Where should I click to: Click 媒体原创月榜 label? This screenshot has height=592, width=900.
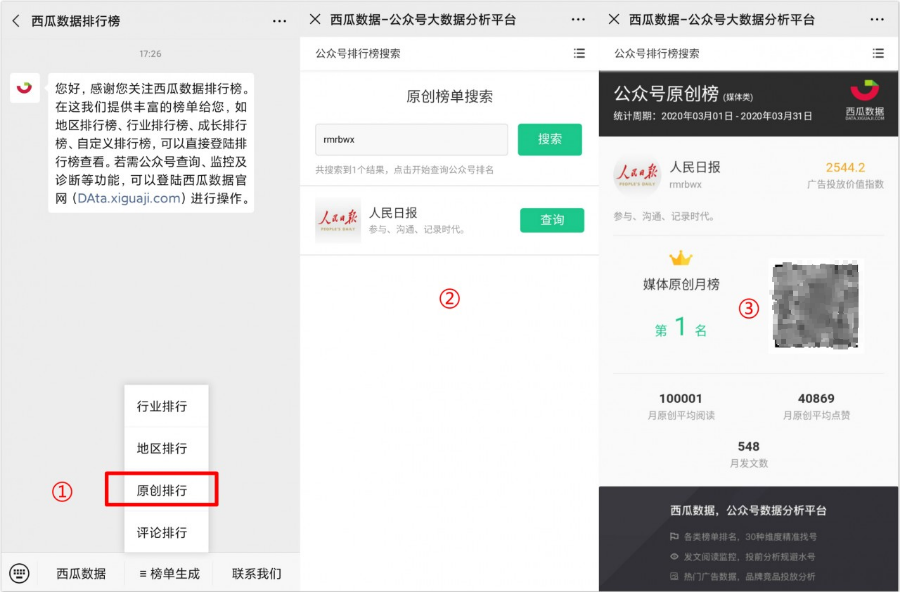coord(681,284)
